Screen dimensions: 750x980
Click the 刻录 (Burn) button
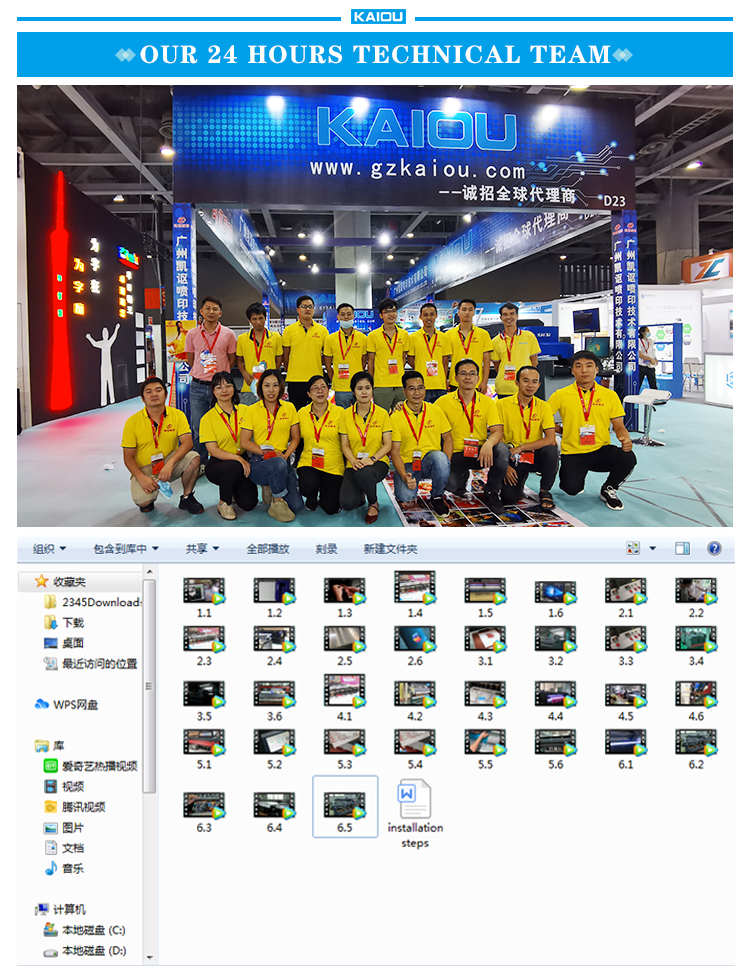point(326,549)
